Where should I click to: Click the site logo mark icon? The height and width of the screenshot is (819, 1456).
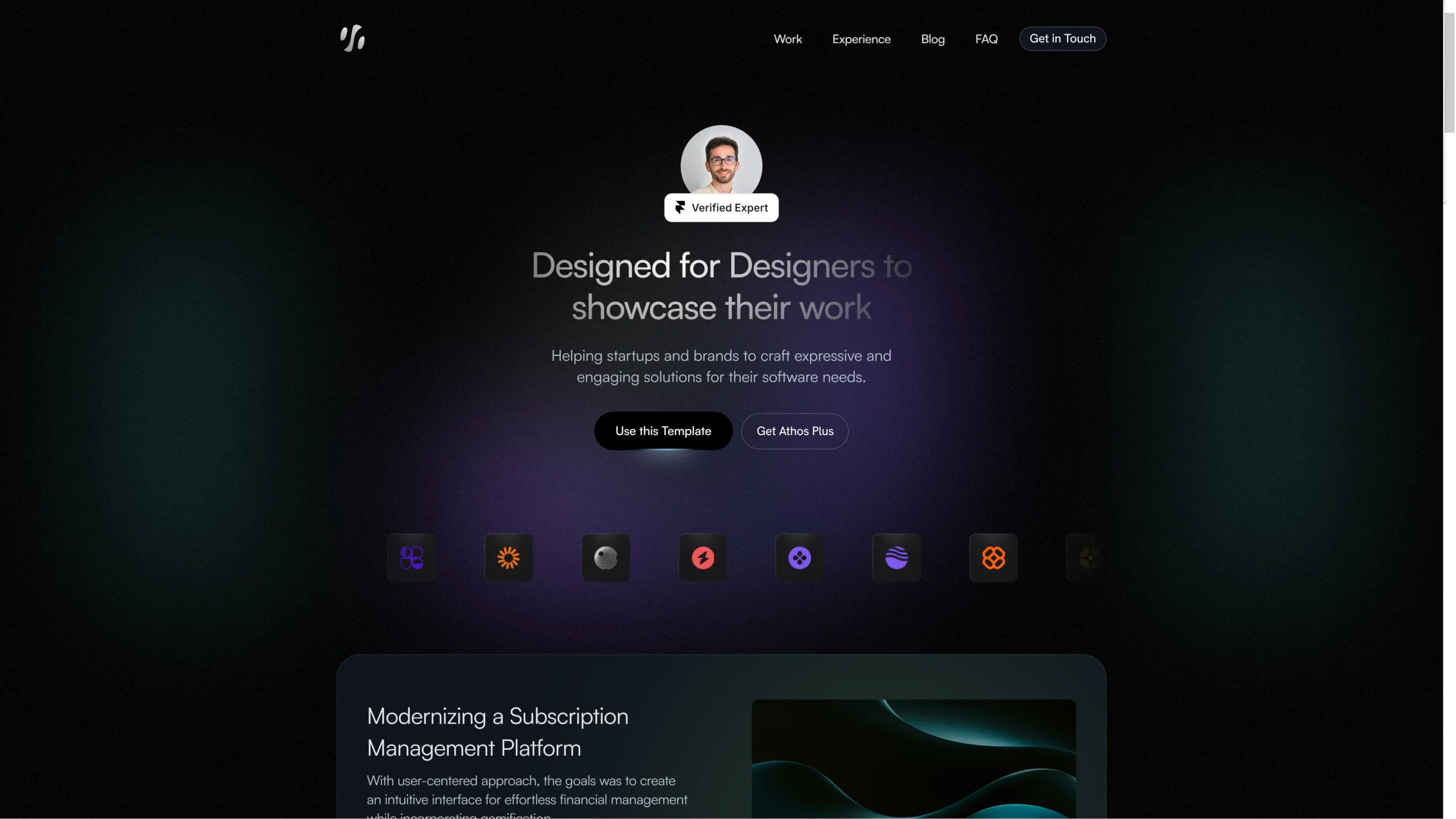click(x=352, y=38)
